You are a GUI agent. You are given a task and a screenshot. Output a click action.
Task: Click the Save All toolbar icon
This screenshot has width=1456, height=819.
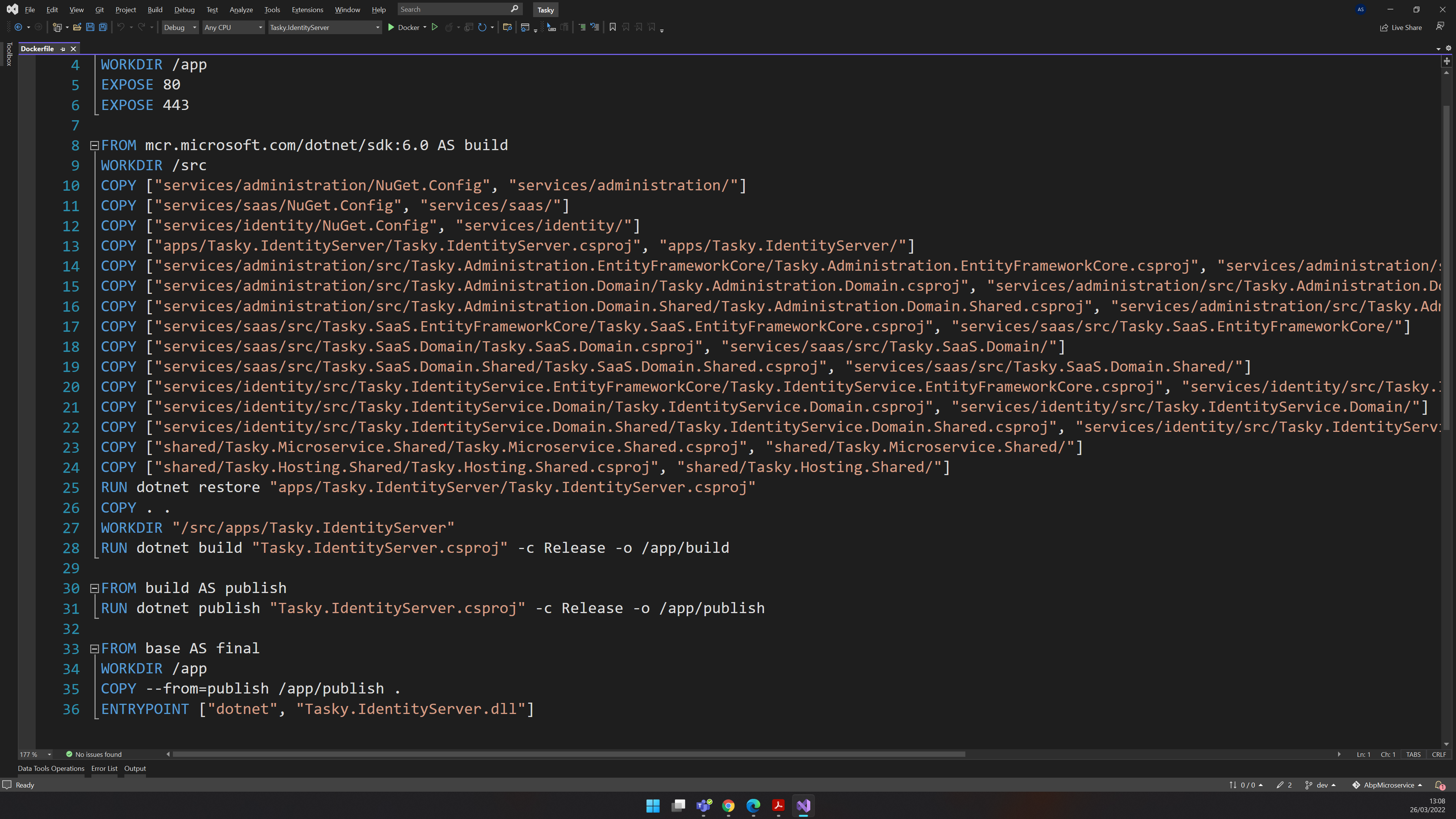[103, 27]
